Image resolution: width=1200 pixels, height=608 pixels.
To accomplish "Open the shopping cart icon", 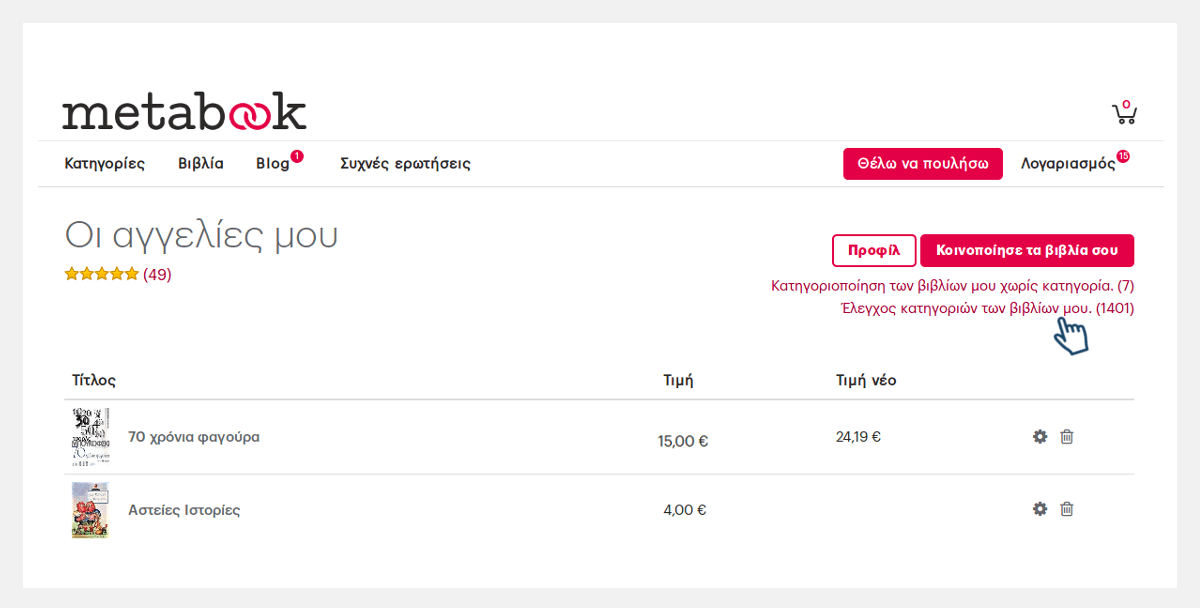I will tap(1124, 113).
